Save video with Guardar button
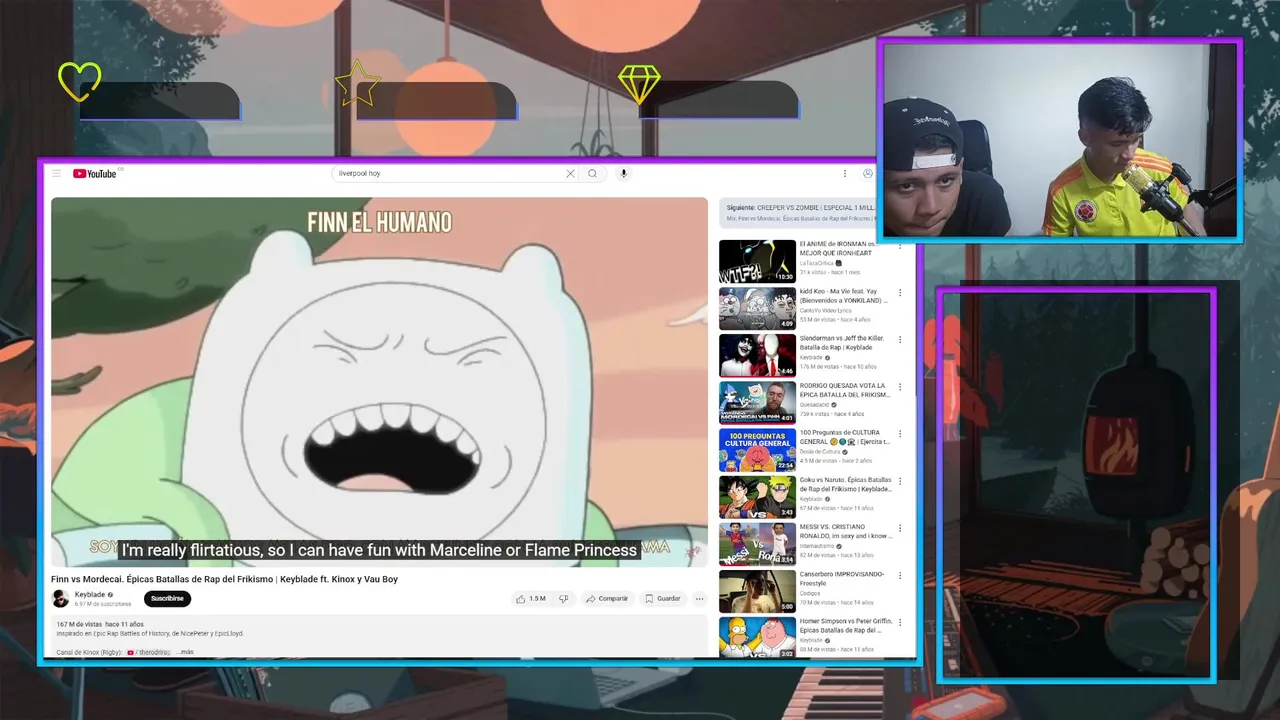This screenshot has height=720, width=1280. pyautogui.click(x=662, y=598)
